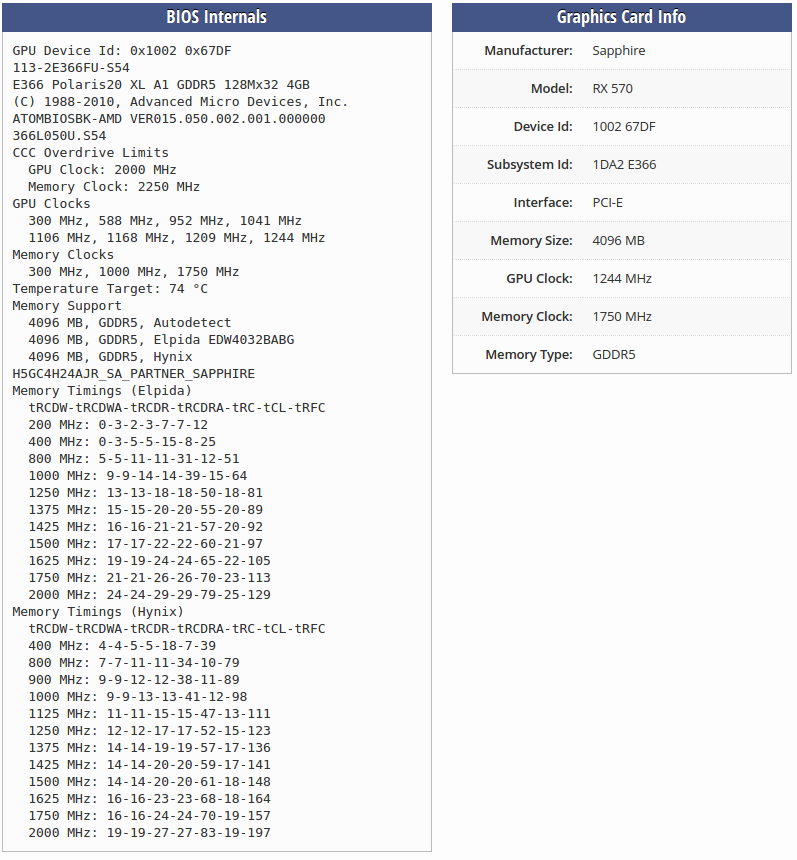797x860 pixels.
Task: Click the Graphics Card Info header
Action: pyautogui.click(x=621, y=17)
